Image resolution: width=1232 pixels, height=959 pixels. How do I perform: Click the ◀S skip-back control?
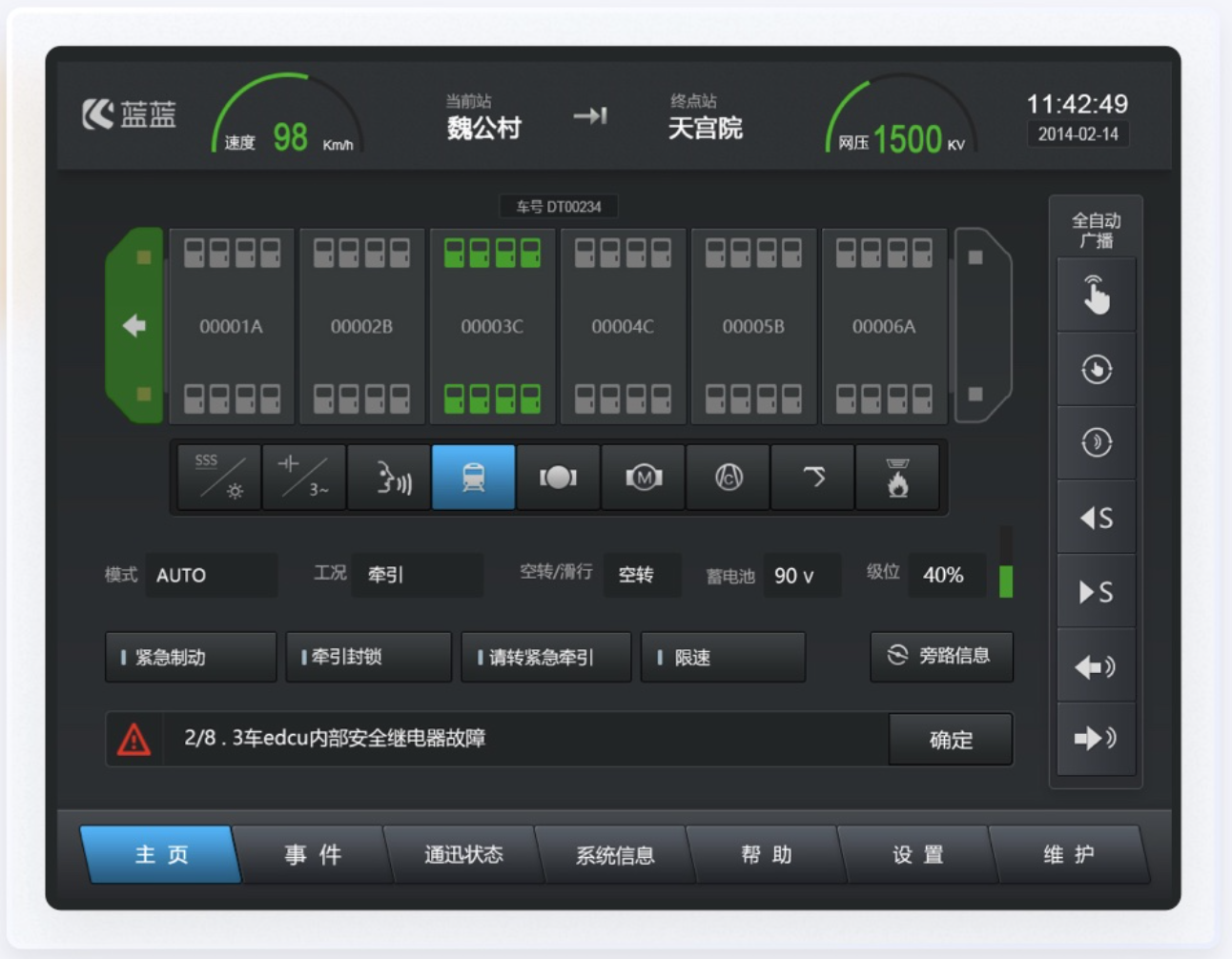pyautogui.click(x=1096, y=516)
